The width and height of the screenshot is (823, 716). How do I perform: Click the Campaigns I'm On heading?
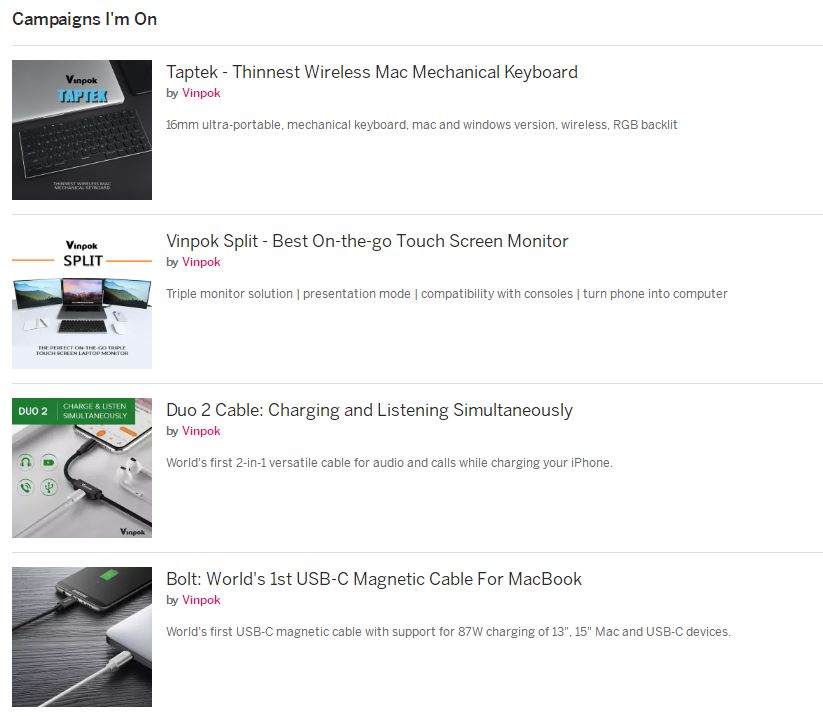[x=85, y=19]
